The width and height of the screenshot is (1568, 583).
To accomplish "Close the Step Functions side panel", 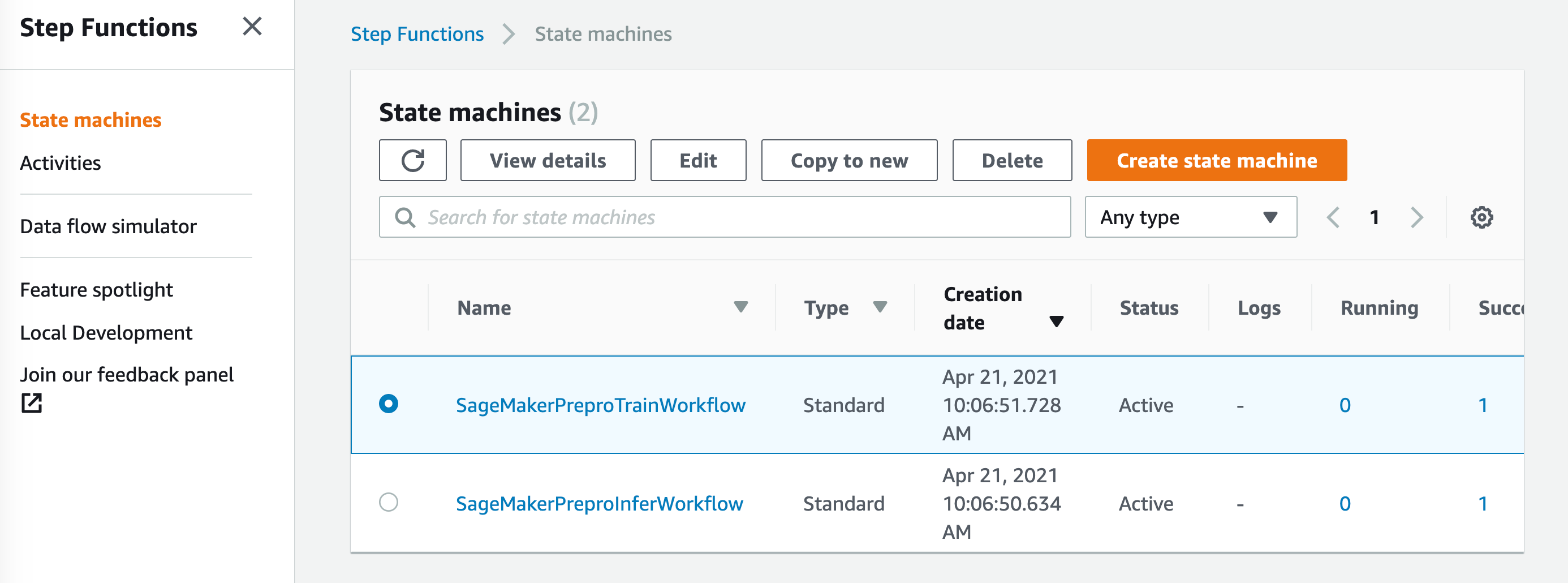I will point(252,27).
